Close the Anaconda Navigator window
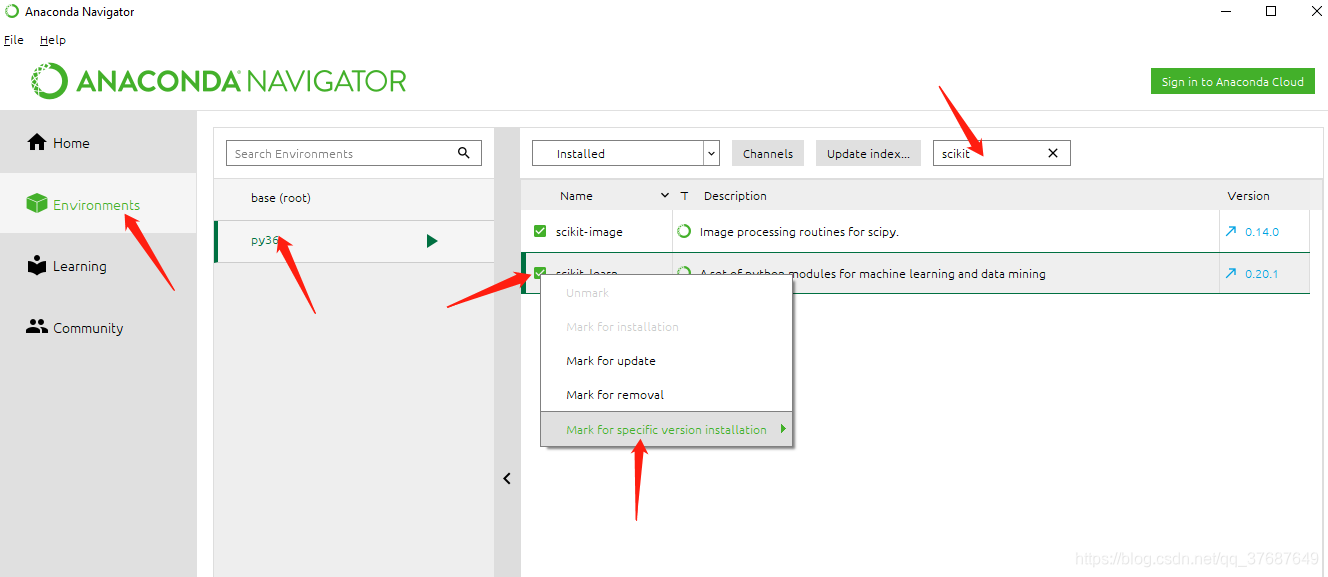The width and height of the screenshot is (1328, 577). coord(1315,12)
